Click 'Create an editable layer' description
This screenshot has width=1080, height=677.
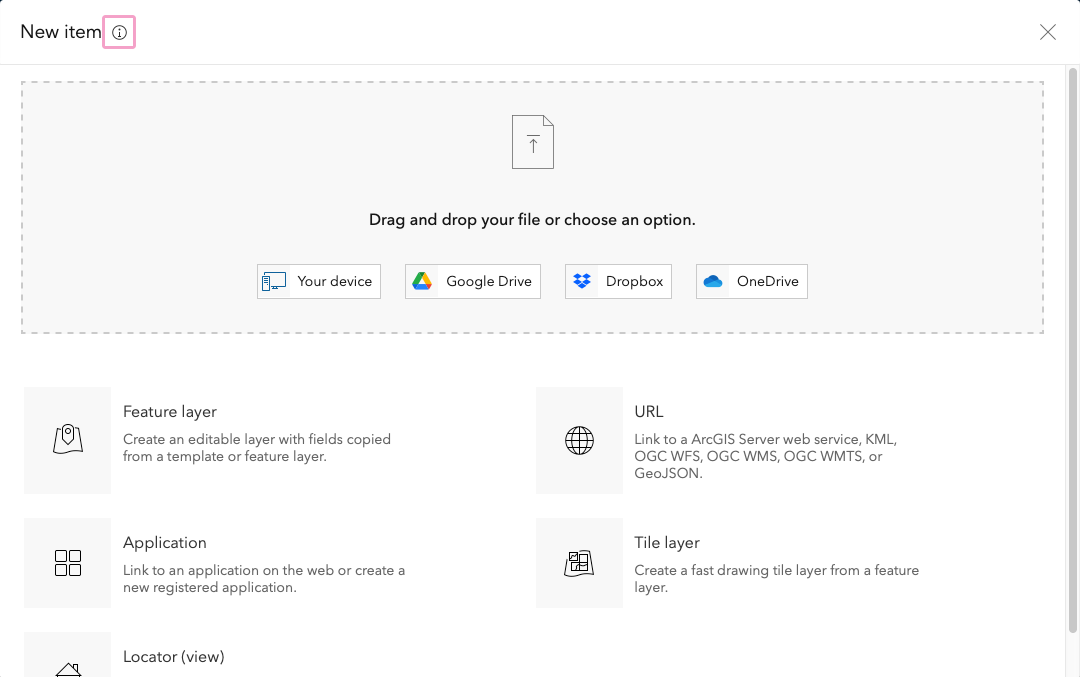(257, 448)
